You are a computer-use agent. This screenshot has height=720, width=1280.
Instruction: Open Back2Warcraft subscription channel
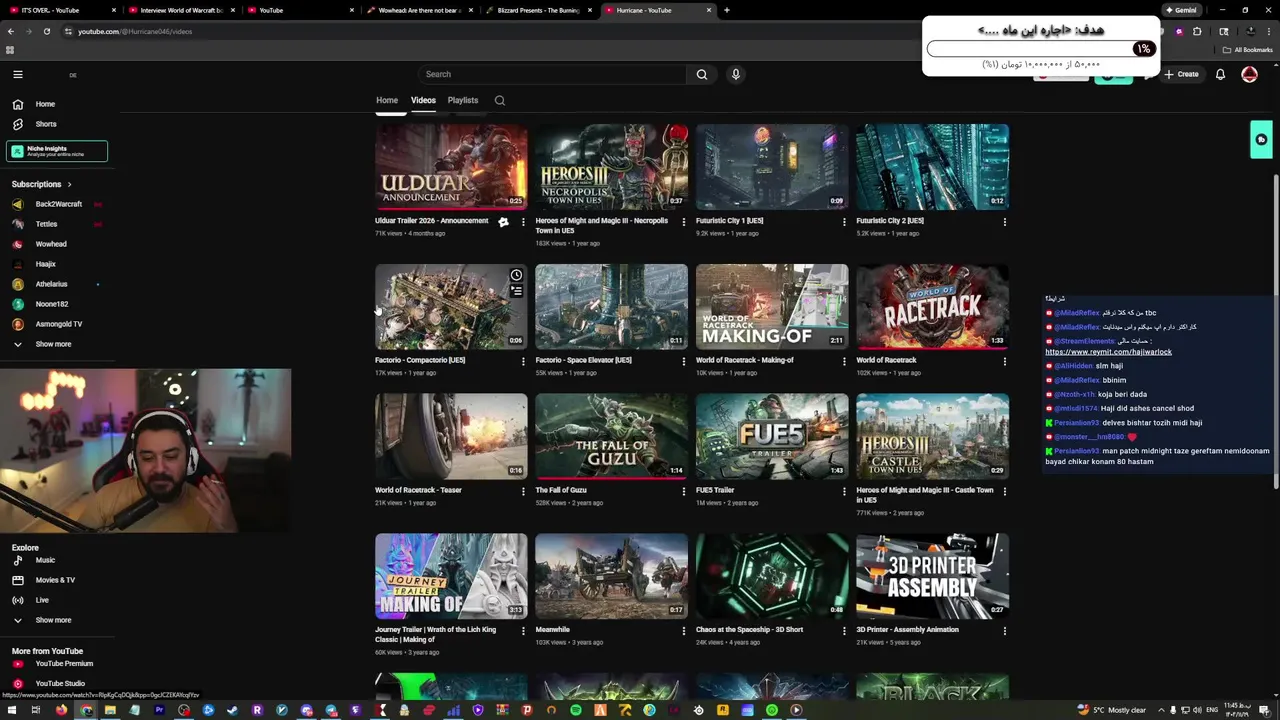click(x=57, y=204)
